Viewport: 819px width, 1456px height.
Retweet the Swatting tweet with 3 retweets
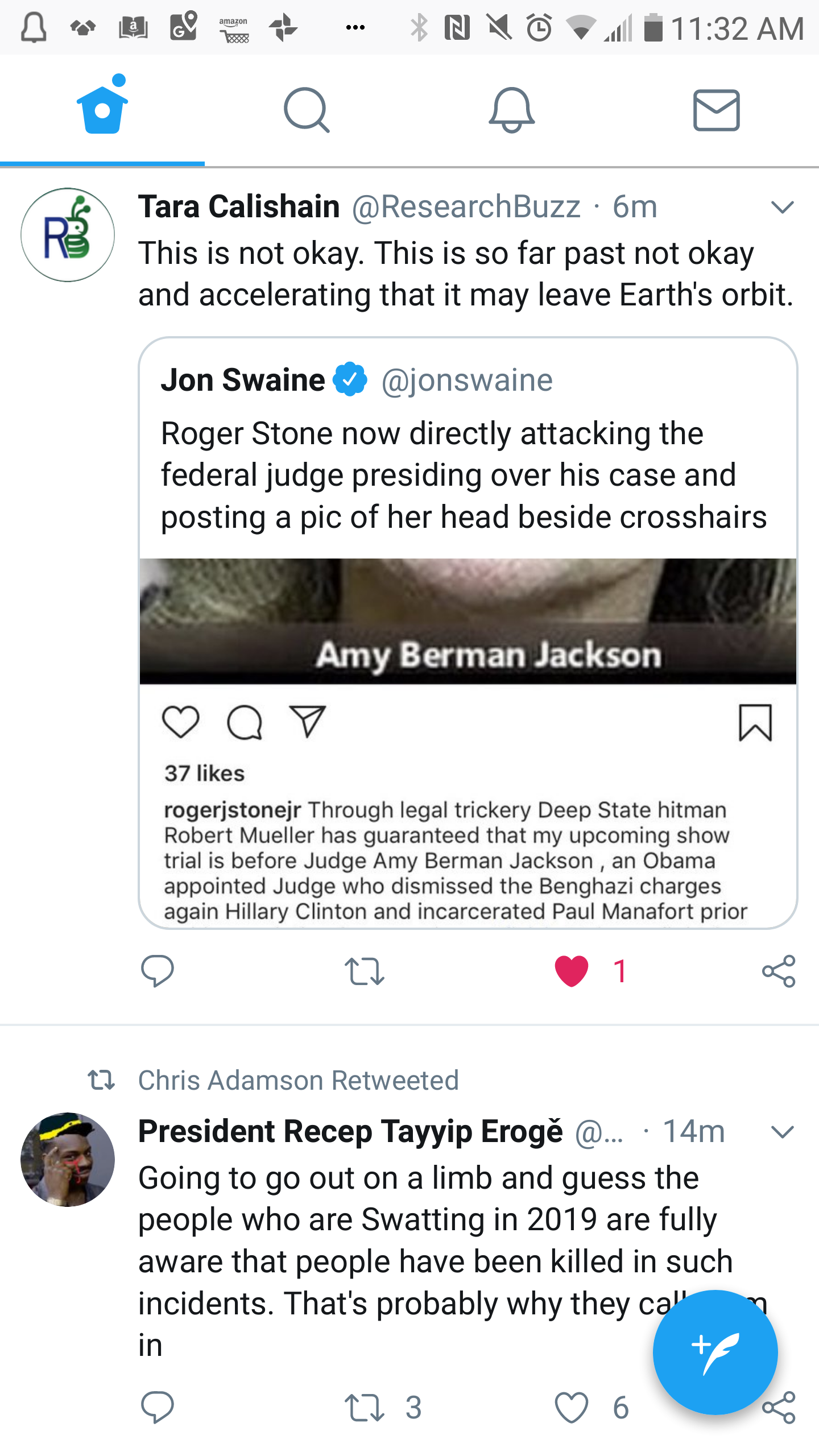[365, 1407]
